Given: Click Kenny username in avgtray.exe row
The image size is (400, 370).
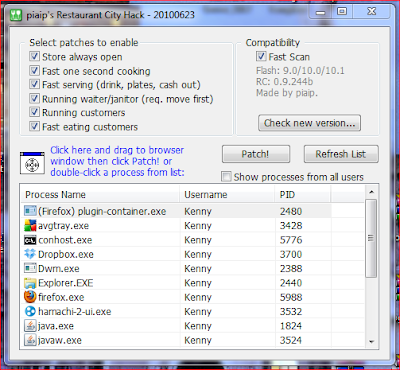Looking at the screenshot, I should pyautogui.click(x=198, y=226).
